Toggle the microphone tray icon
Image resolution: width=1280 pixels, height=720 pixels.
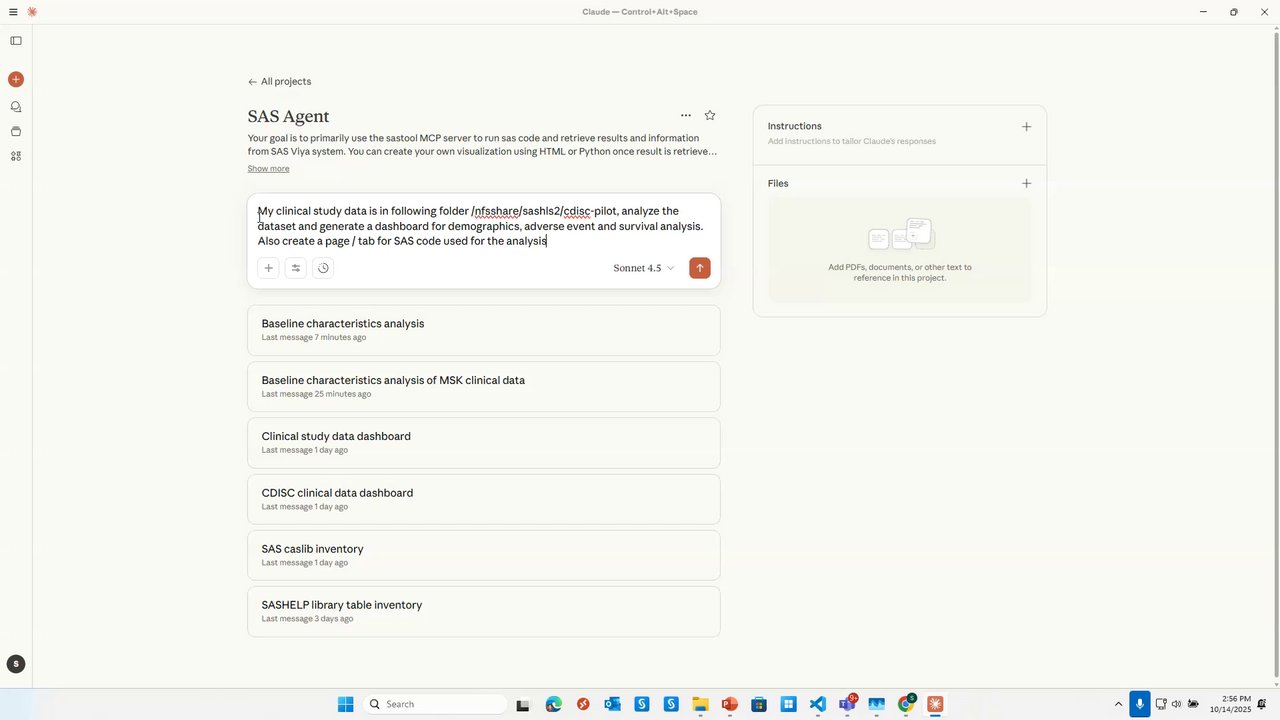pyautogui.click(x=1139, y=704)
